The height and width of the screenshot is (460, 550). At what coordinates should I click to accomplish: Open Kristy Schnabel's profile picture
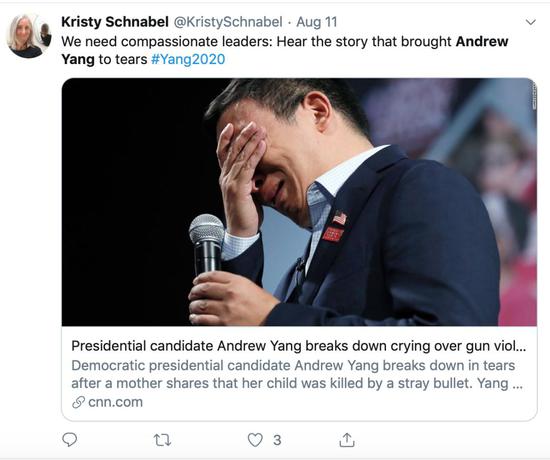point(29,36)
